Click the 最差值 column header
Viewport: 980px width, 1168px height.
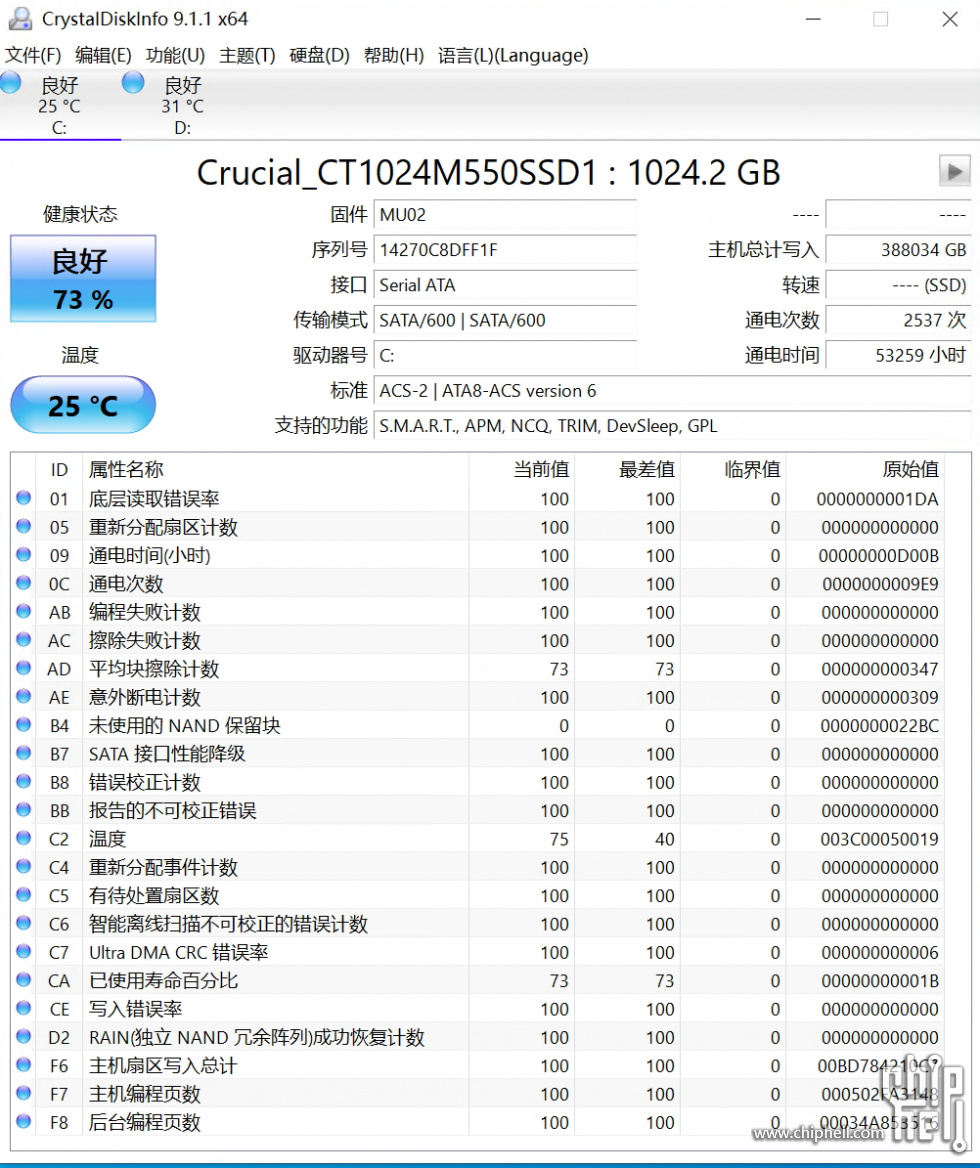tap(628, 469)
